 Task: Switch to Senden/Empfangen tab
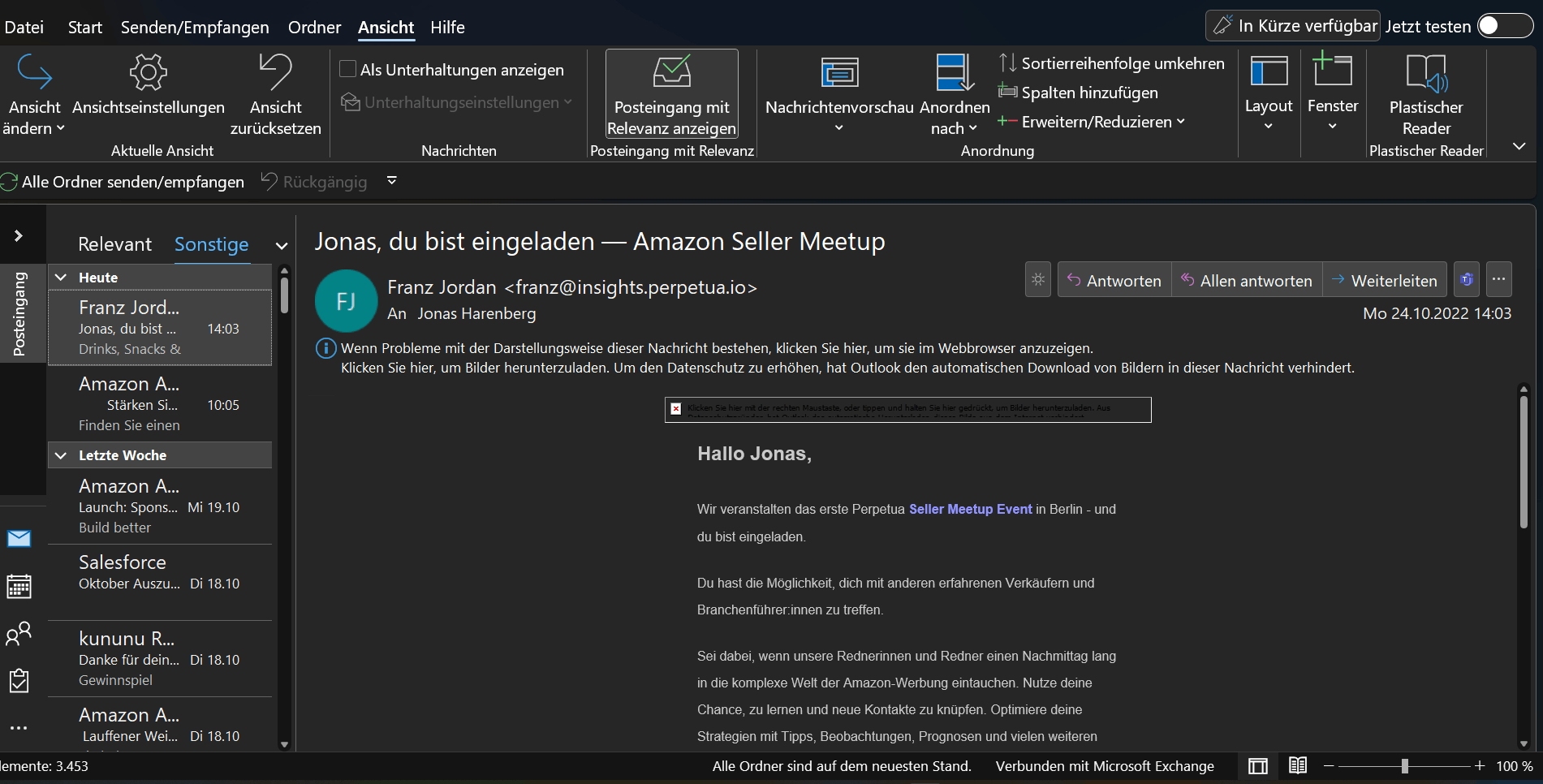tap(195, 28)
